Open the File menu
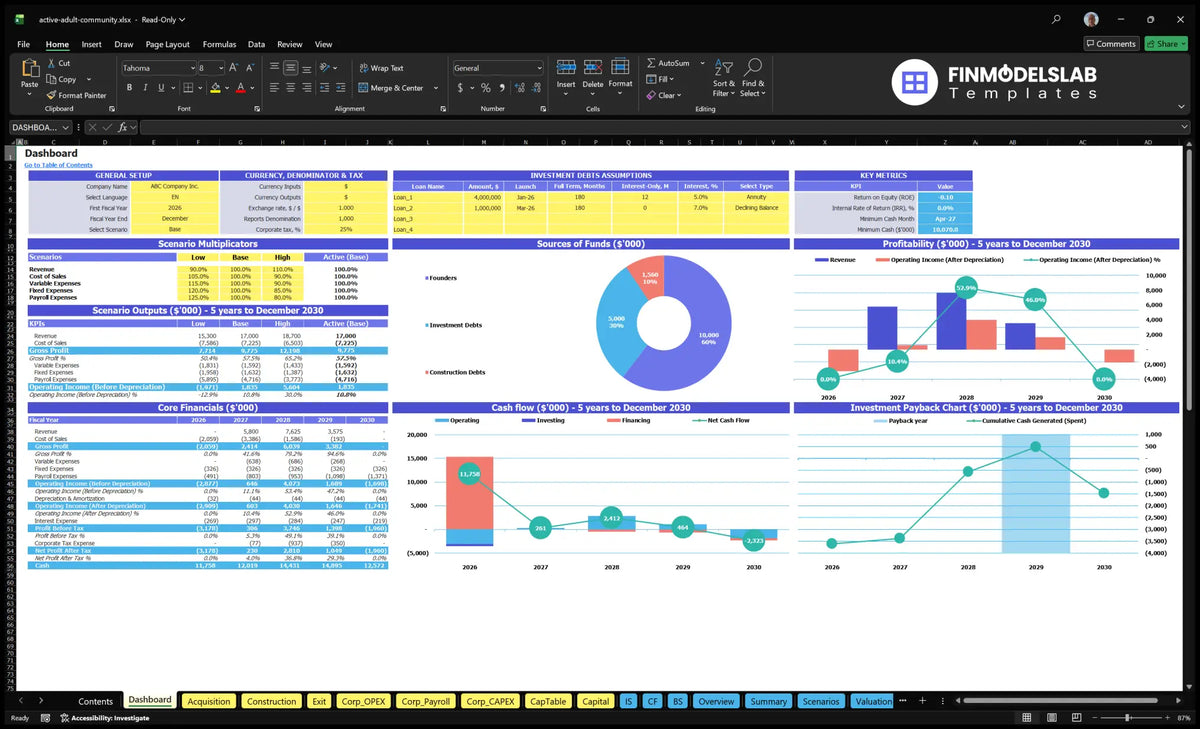The image size is (1200, 729). click(23, 44)
